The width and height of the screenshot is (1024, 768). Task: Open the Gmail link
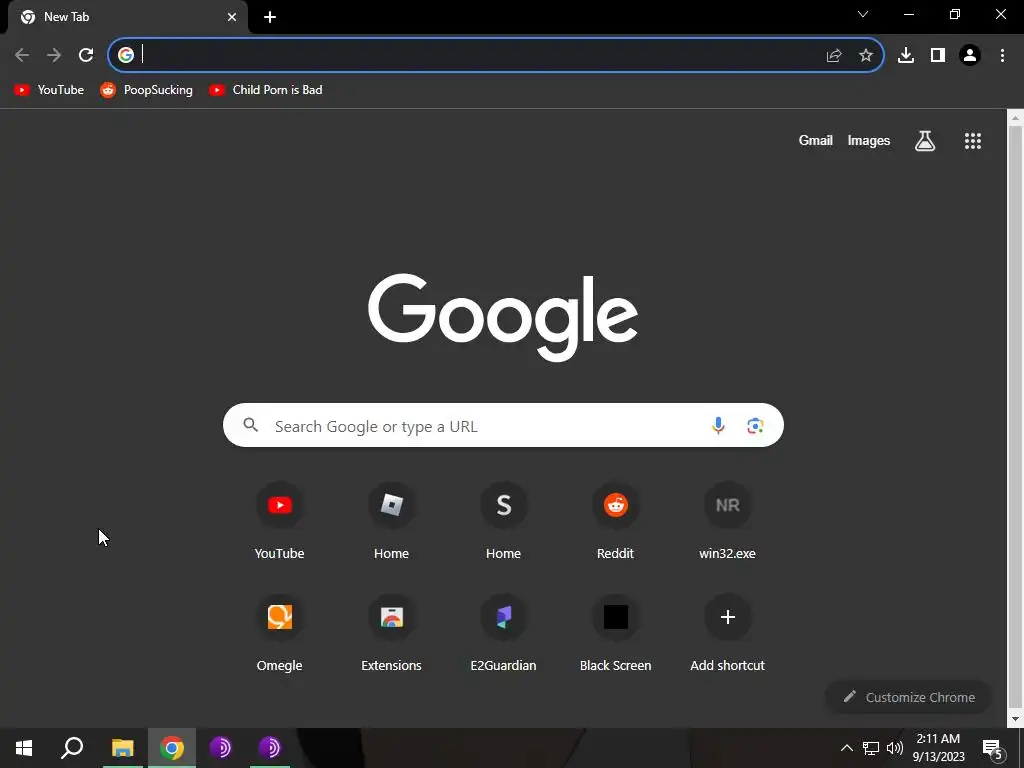coord(815,140)
